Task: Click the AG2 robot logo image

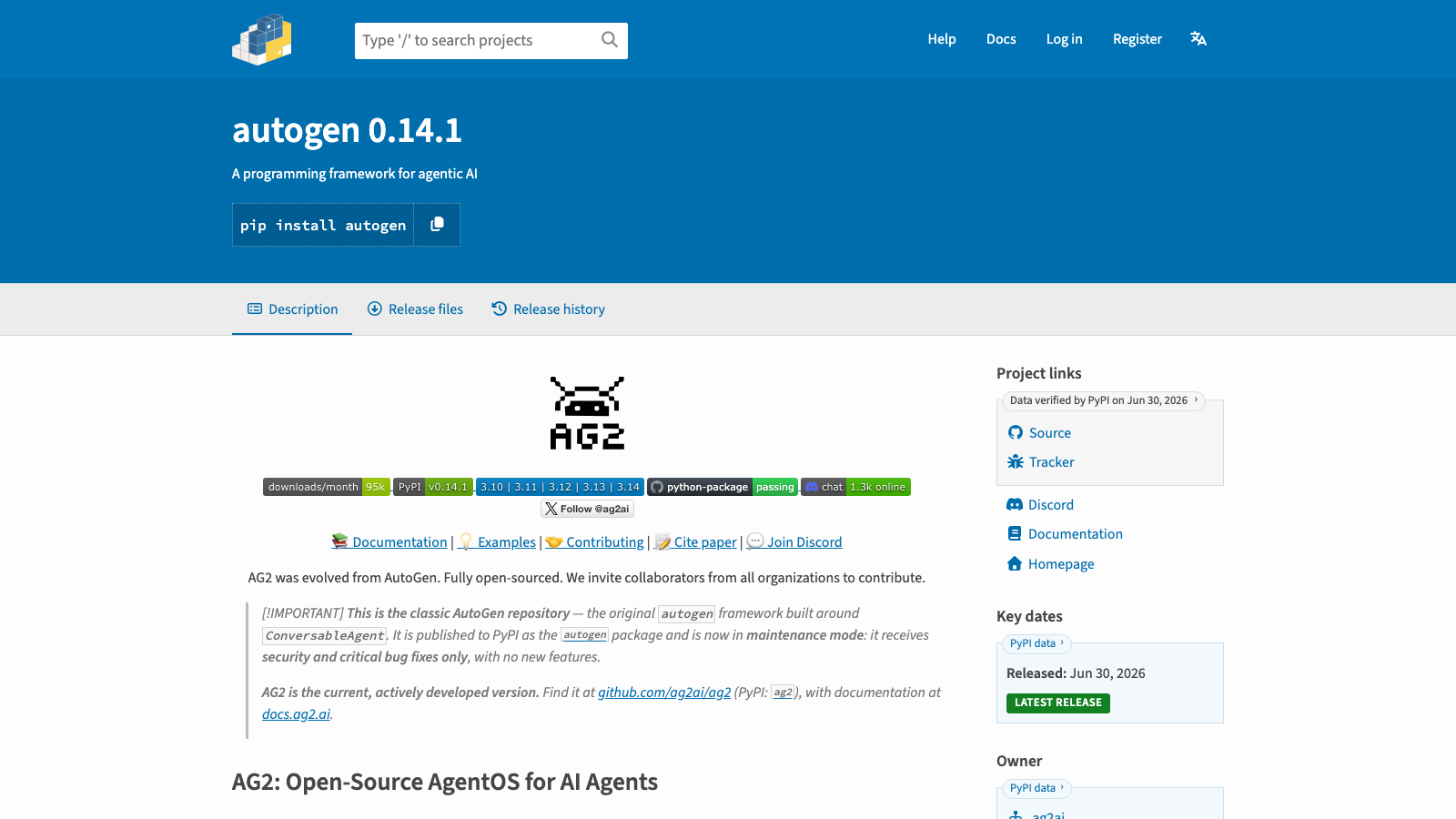Action: coord(587,413)
